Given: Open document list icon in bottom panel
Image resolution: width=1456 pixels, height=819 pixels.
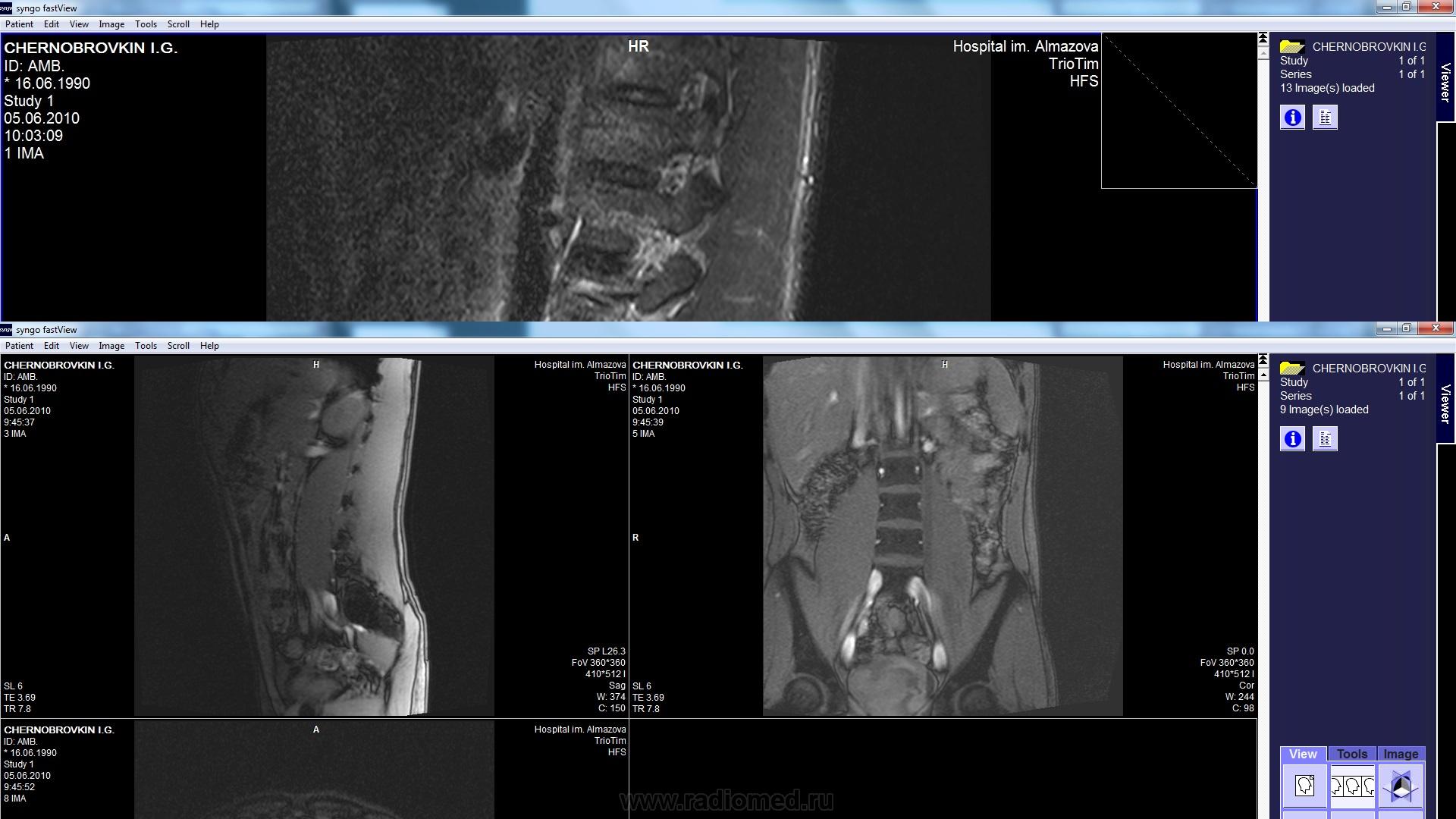Looking at the screenshot, I should coord(1325,439).
